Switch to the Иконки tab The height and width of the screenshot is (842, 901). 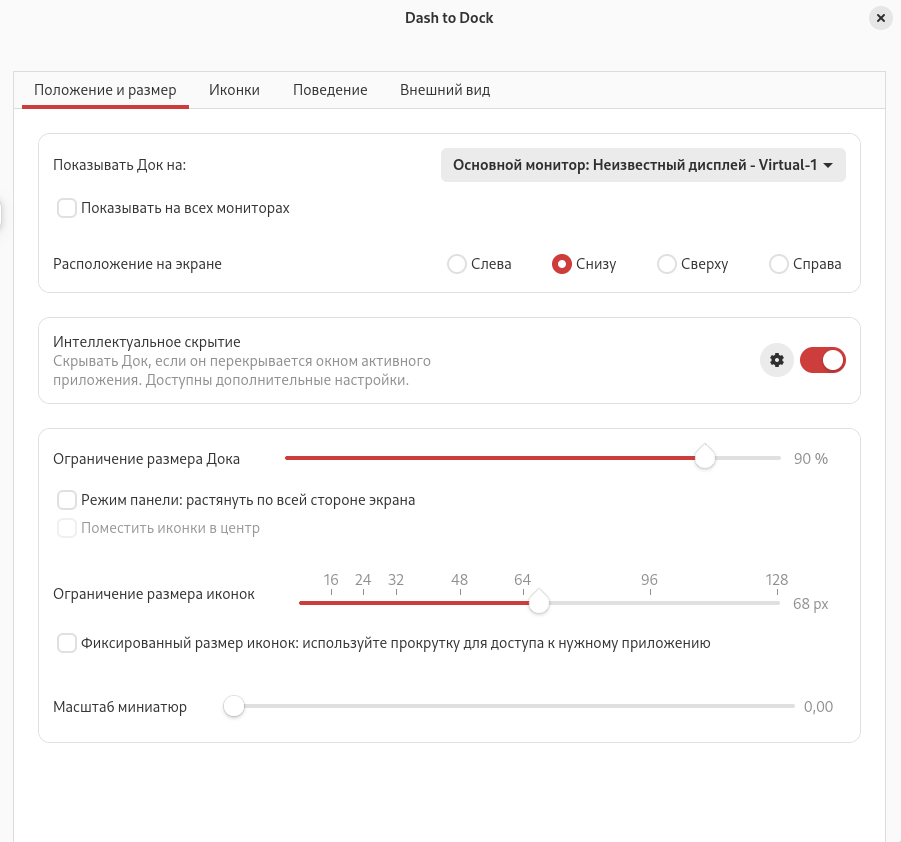(234, 90)
